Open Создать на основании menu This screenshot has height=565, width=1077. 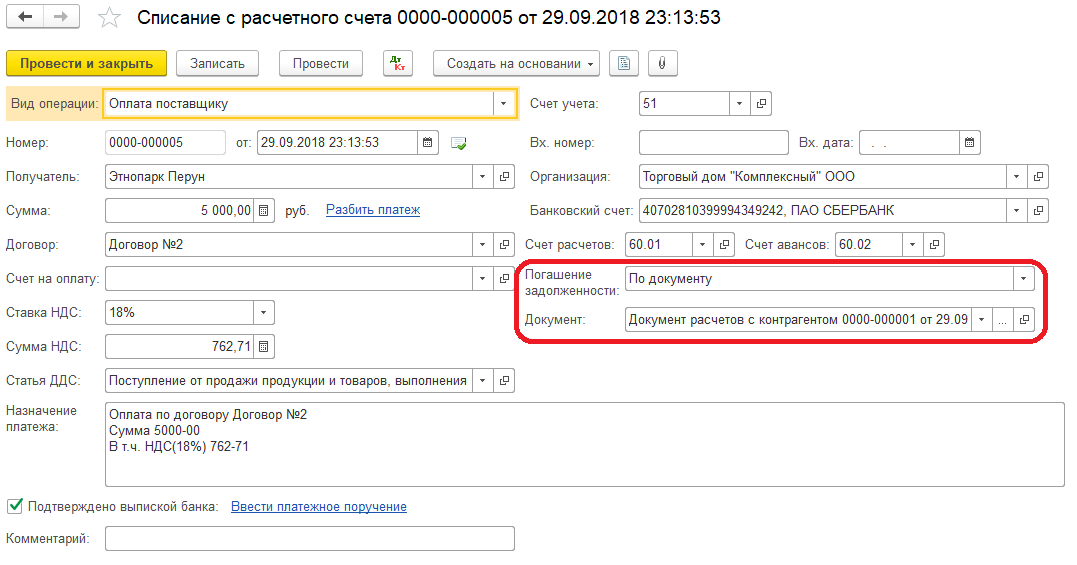pos(517,63)
